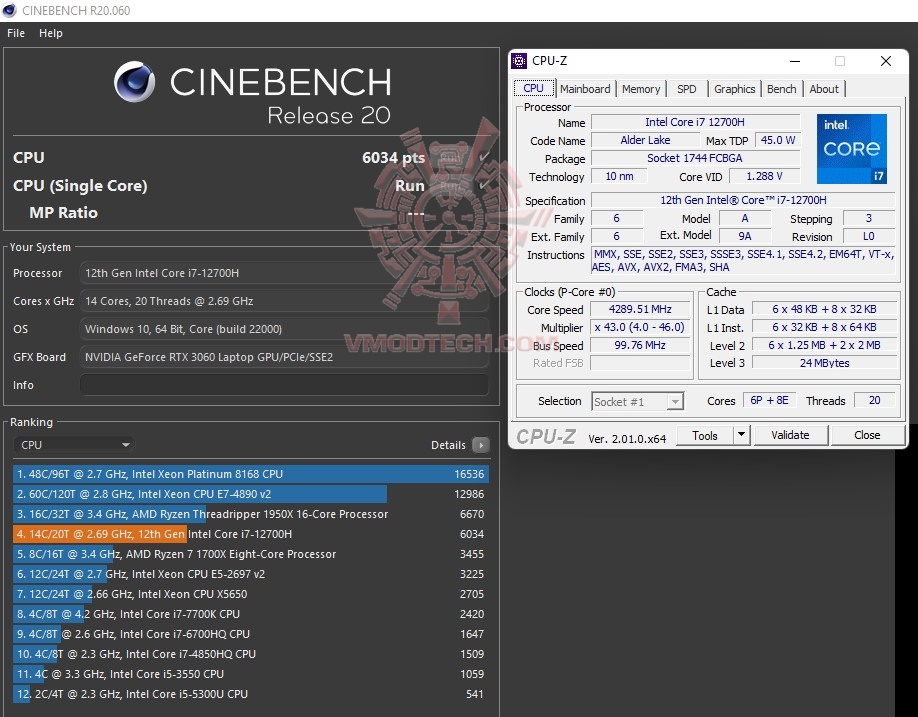
Task: Select the Ryzen 7 1700X ranking row
Action: 251,554
